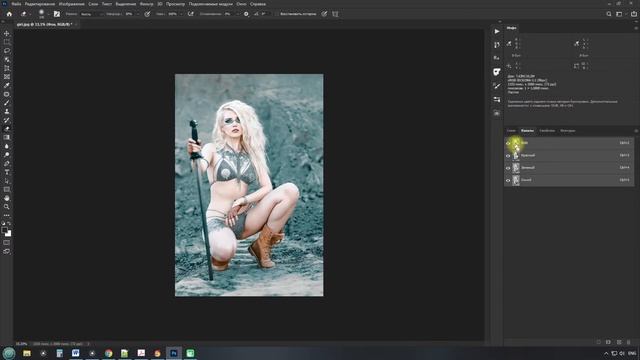Select the Hand tool
This screenshot has height=360, width=640.
[x=7, y=198]
